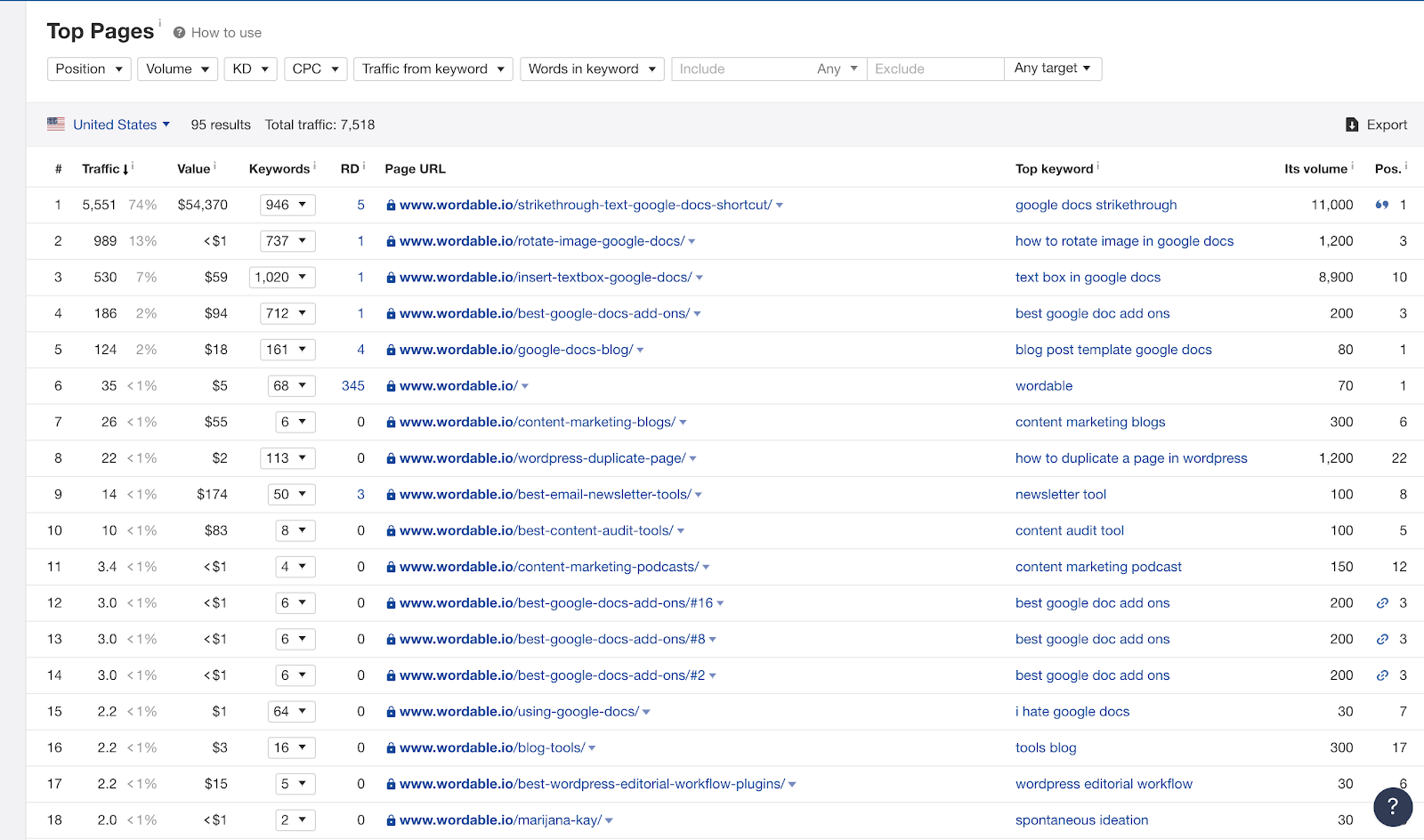Change country from United States
This screenshot has height=840, width=1424.
pos(121,125)
